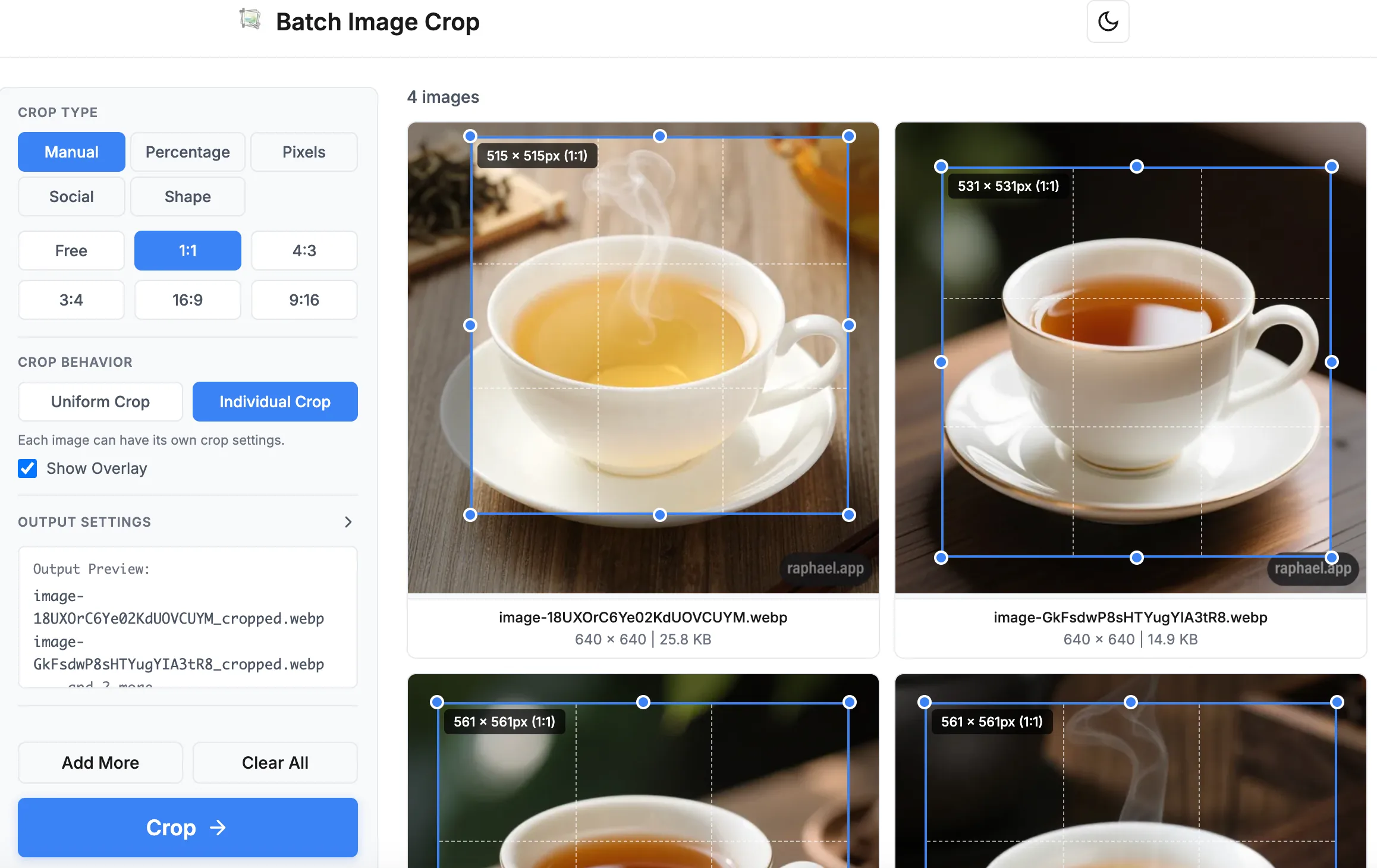The height and width of the screenshot is (868, 1377).
Task: Choose the Free aspect ratio
Action: [71, 250]
